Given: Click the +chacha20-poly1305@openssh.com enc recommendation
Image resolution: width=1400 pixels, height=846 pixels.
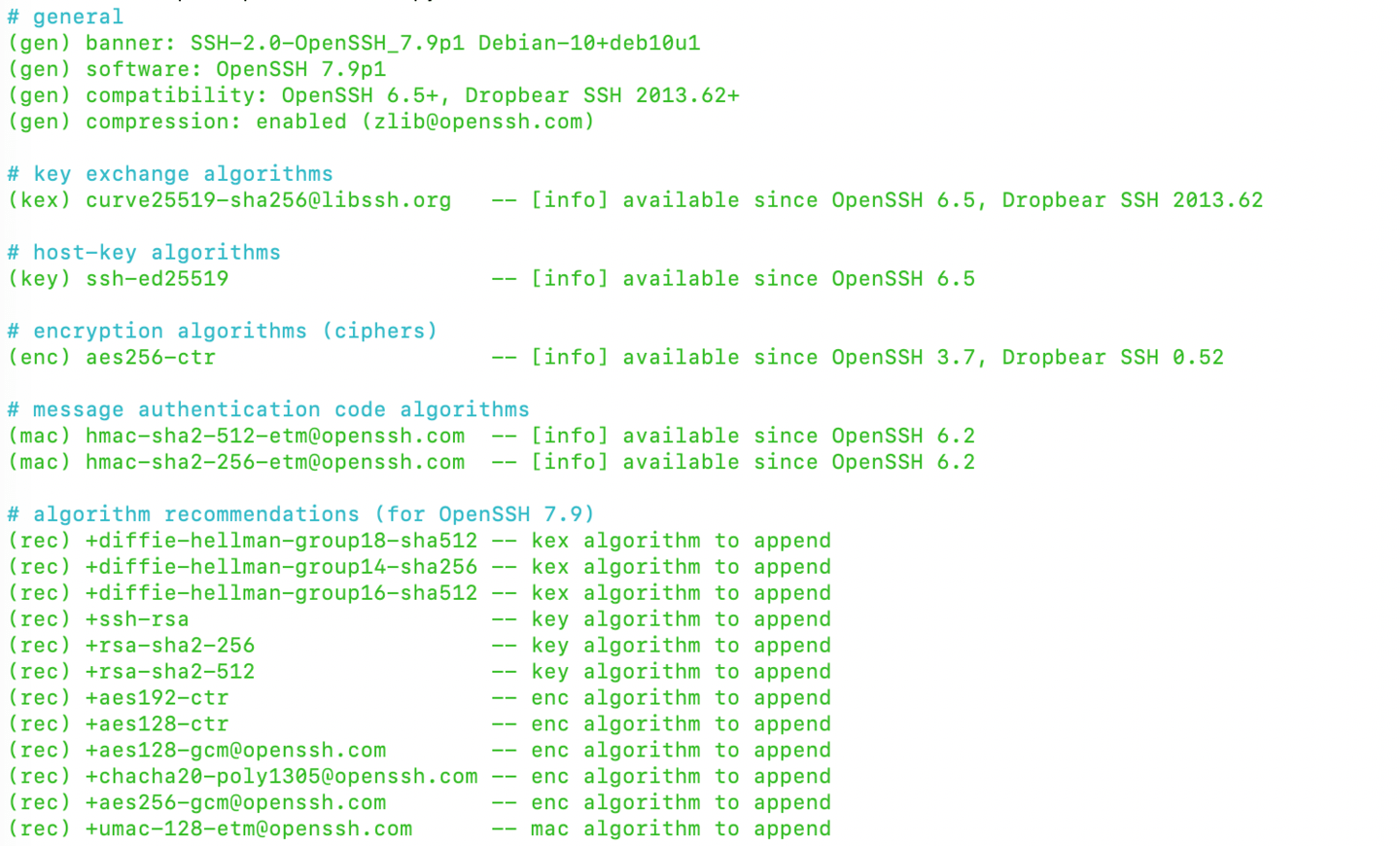Looking at the screenshot, I should coord(282,776).
